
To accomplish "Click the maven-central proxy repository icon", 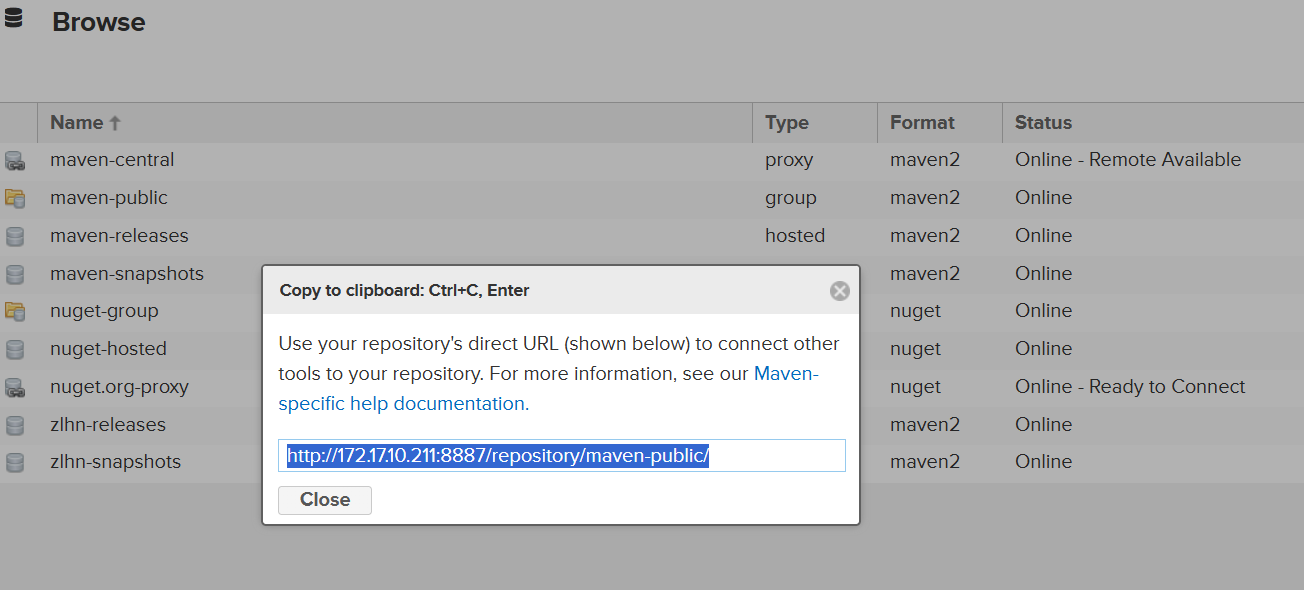I will pos(15,160).
